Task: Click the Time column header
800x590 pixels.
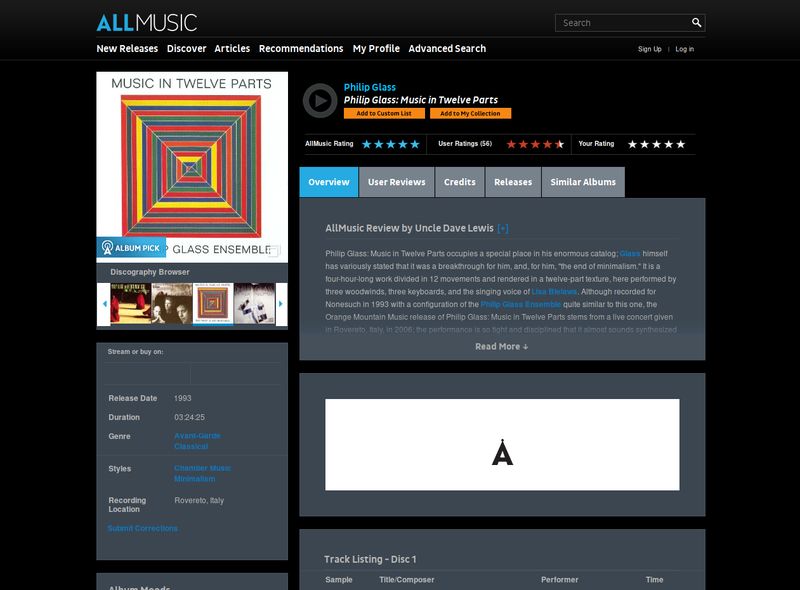Action: [654, 580]
